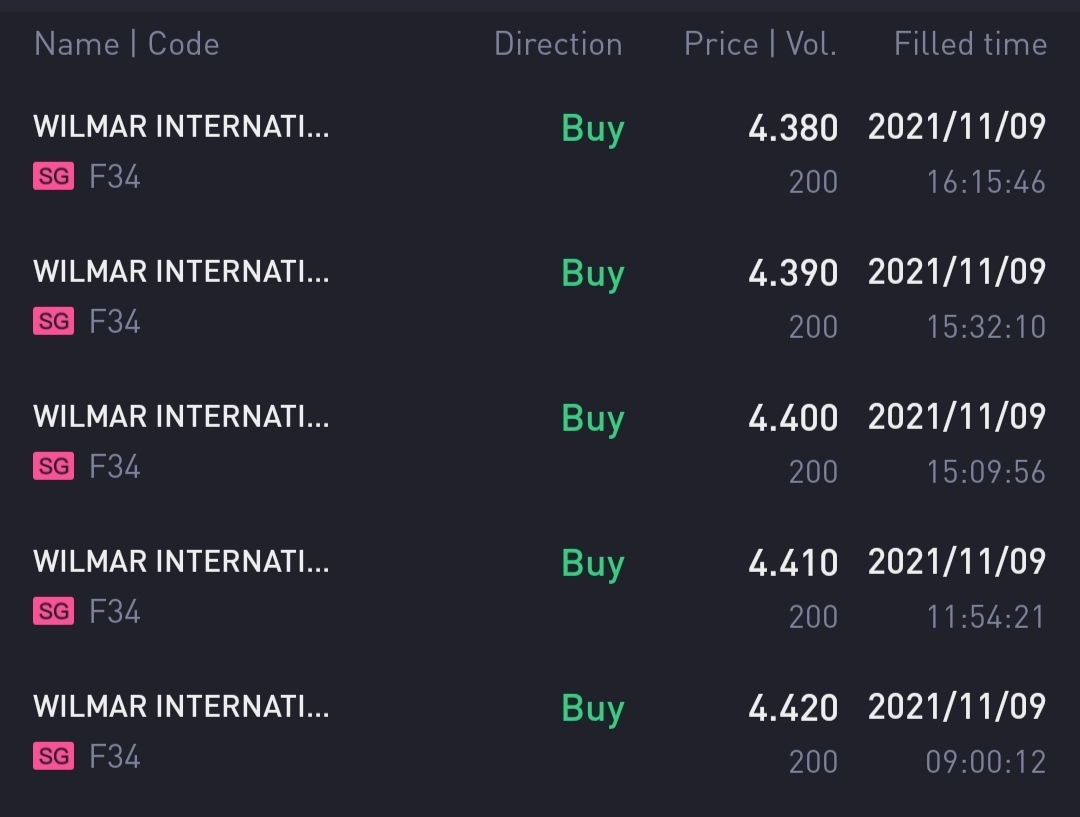Click the Buy label on the 4.380 order
This screenshot has height=817, width=1080.
tap(593, 129)
